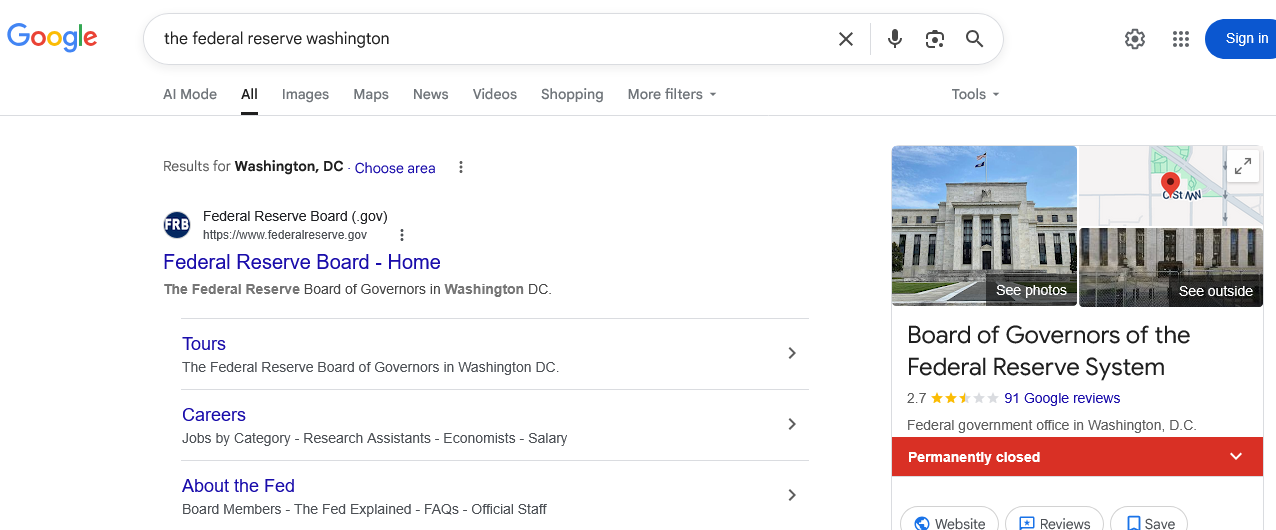
Task: Clear the search box text
Action: click(846, 39)
